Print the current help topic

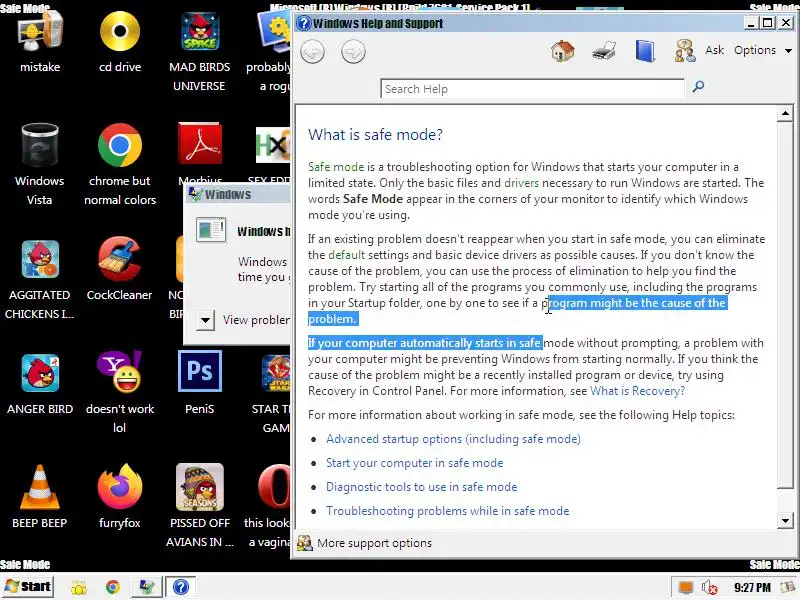[x=604, y=51]
